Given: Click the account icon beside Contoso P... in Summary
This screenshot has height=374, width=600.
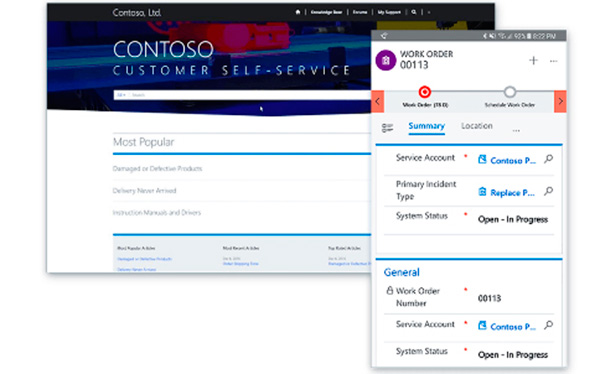Looking at the screenshot, I should point(482,159).
